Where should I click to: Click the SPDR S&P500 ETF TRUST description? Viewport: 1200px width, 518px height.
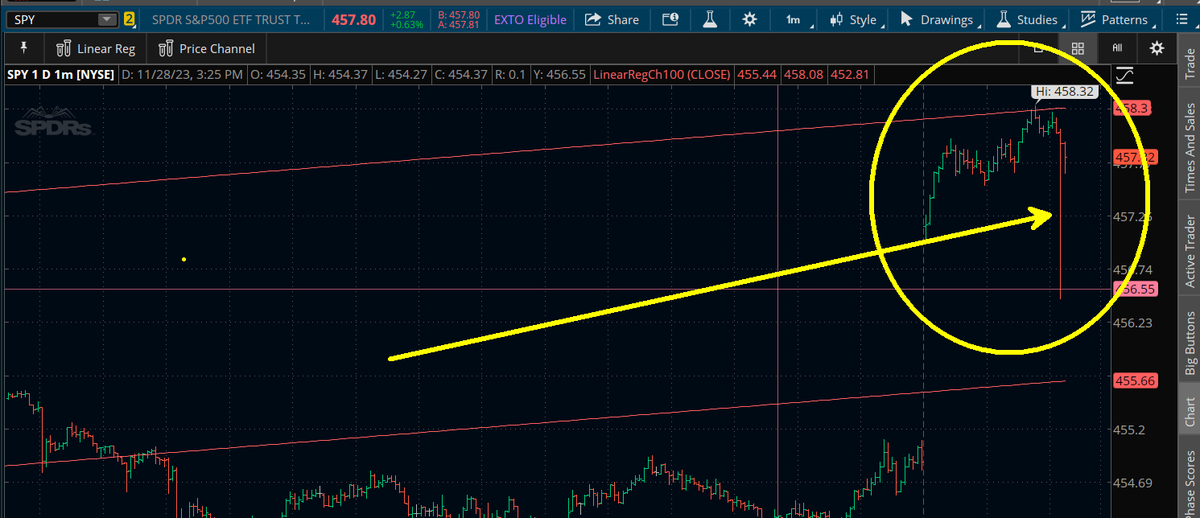pos(231,20)
